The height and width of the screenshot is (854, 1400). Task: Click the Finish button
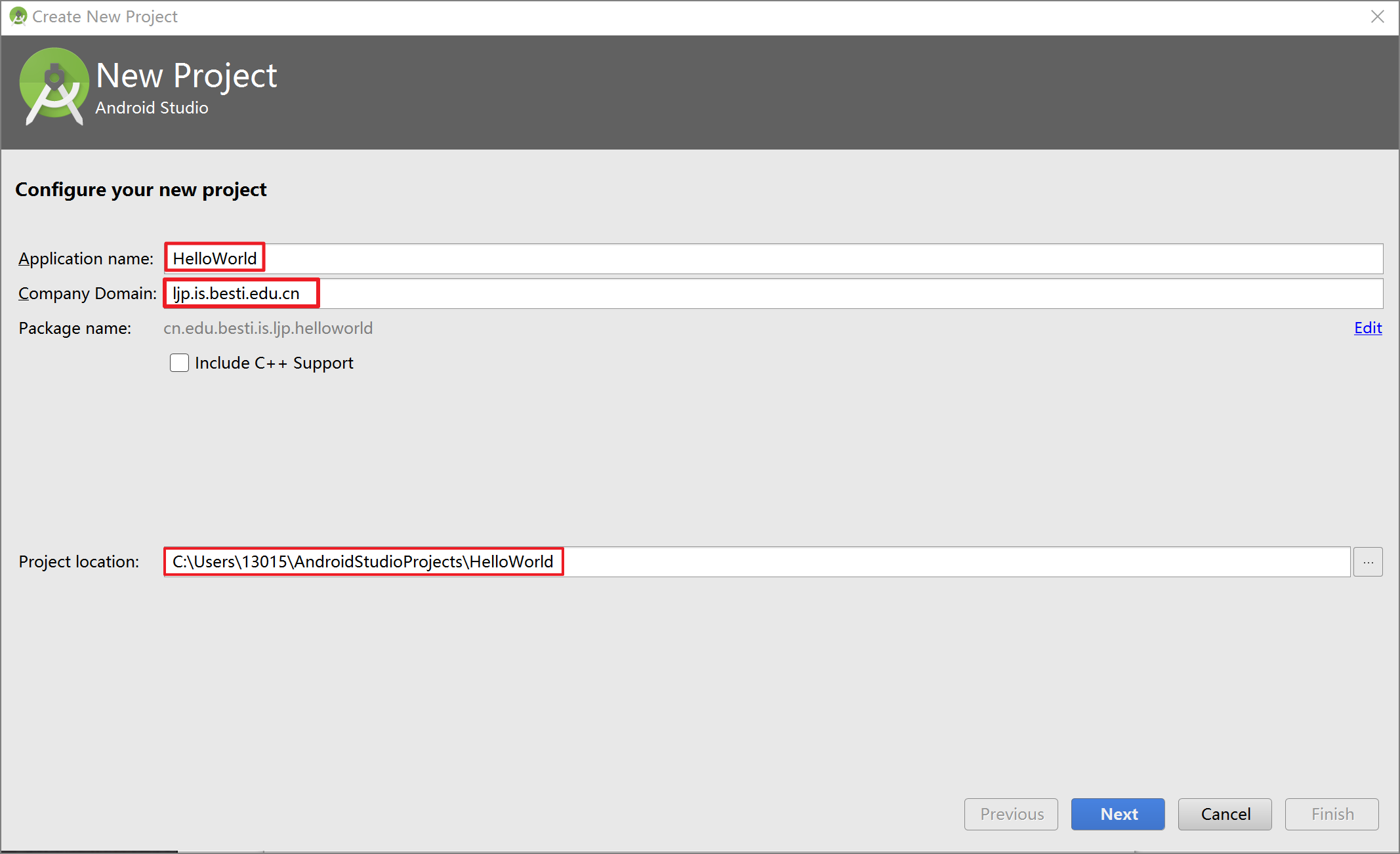tap(1332, 814)
